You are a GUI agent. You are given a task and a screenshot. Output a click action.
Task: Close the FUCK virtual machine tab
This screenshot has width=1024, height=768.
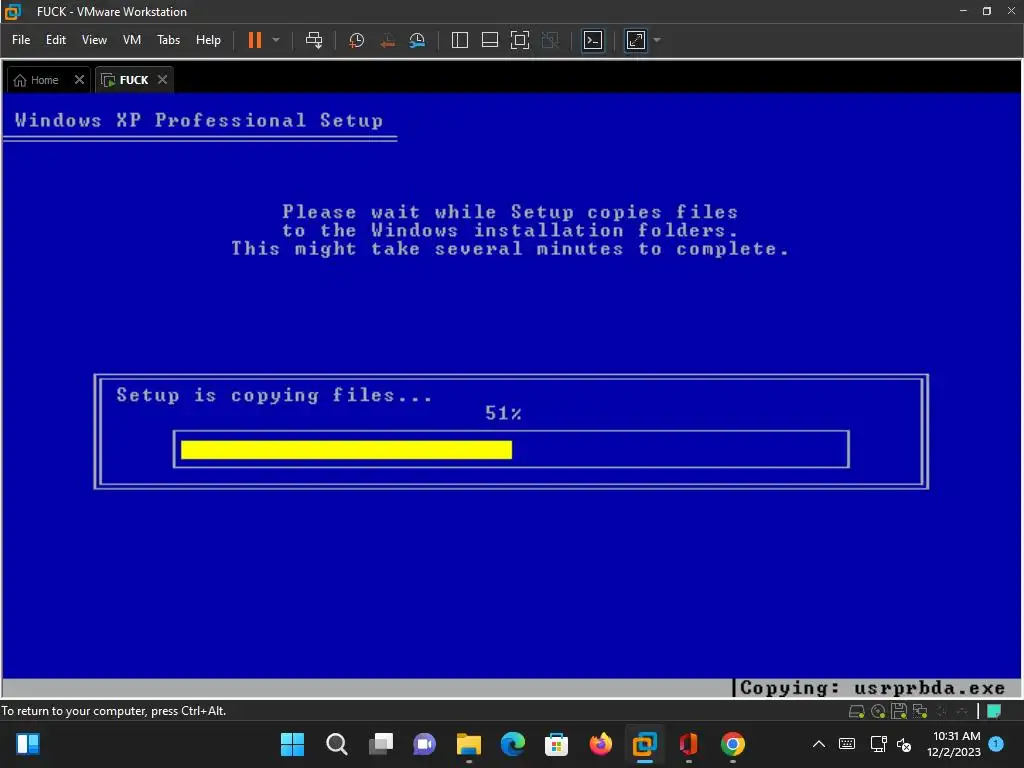point(163,80)
